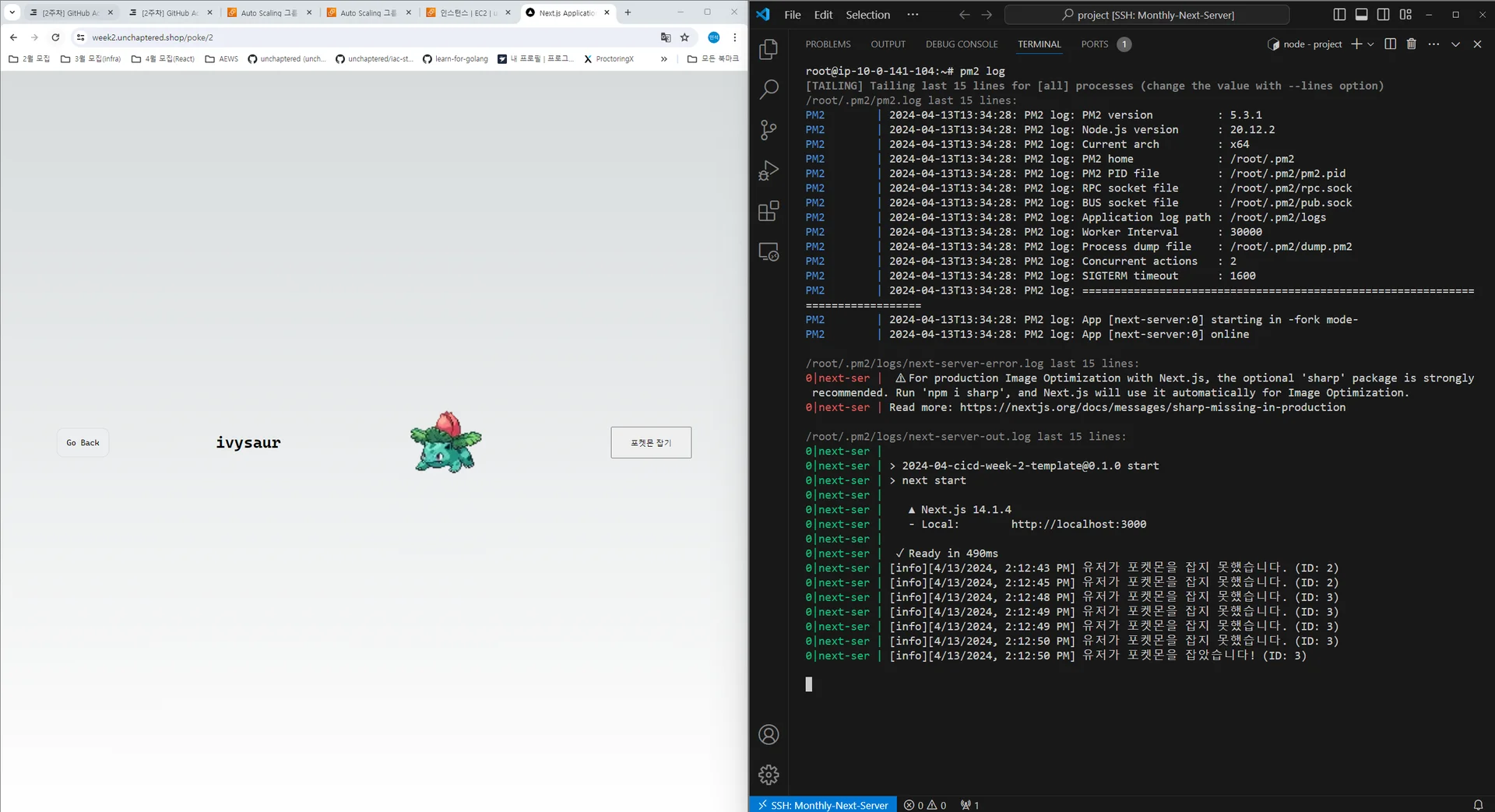Open the Source Control view

pos(769,130)
